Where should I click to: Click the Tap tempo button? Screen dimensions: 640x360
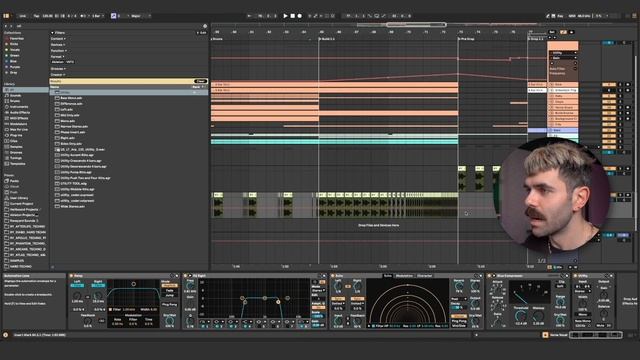(36, 16)
